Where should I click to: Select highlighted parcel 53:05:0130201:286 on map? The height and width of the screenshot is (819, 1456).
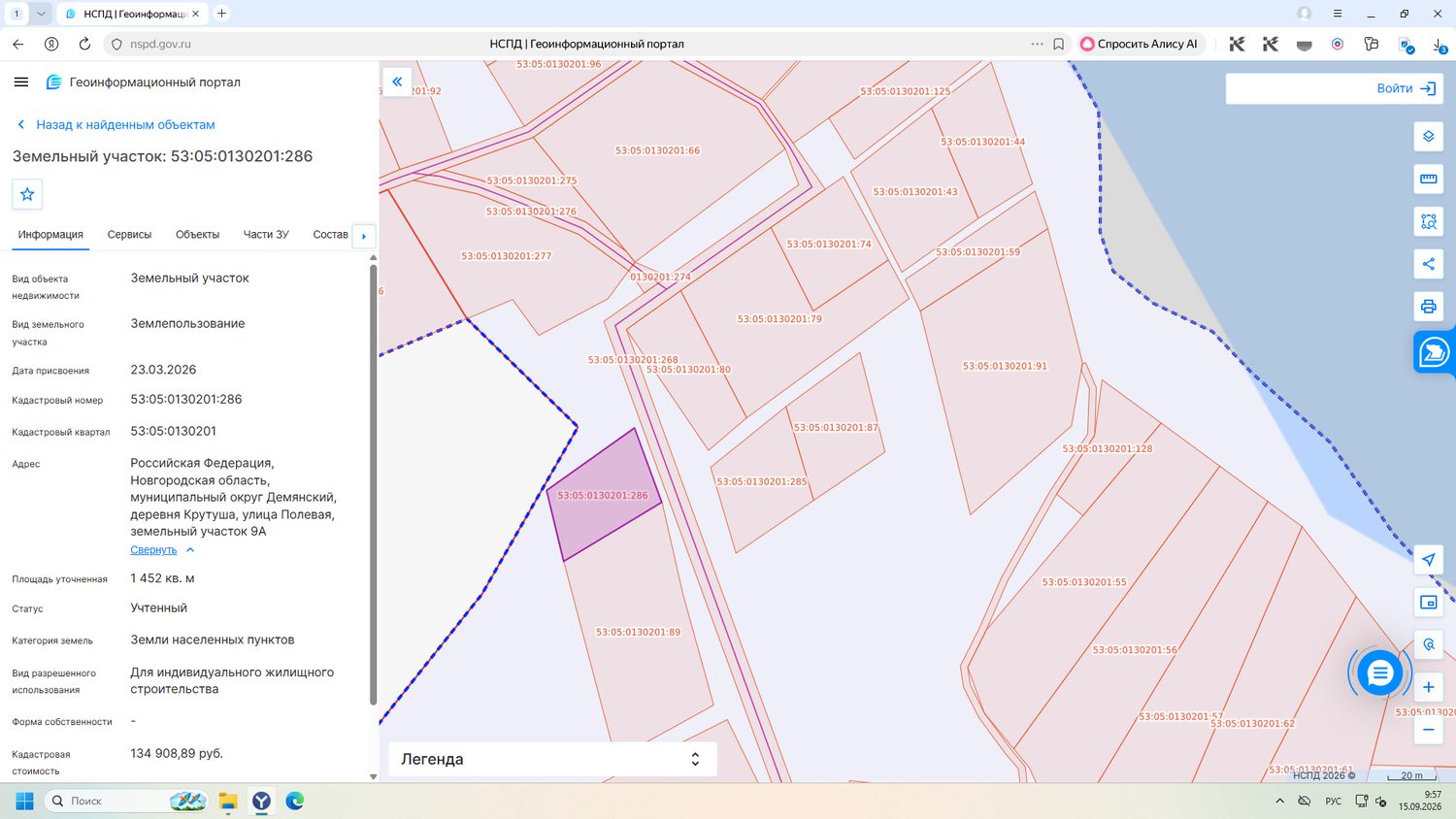pos(604,495)
